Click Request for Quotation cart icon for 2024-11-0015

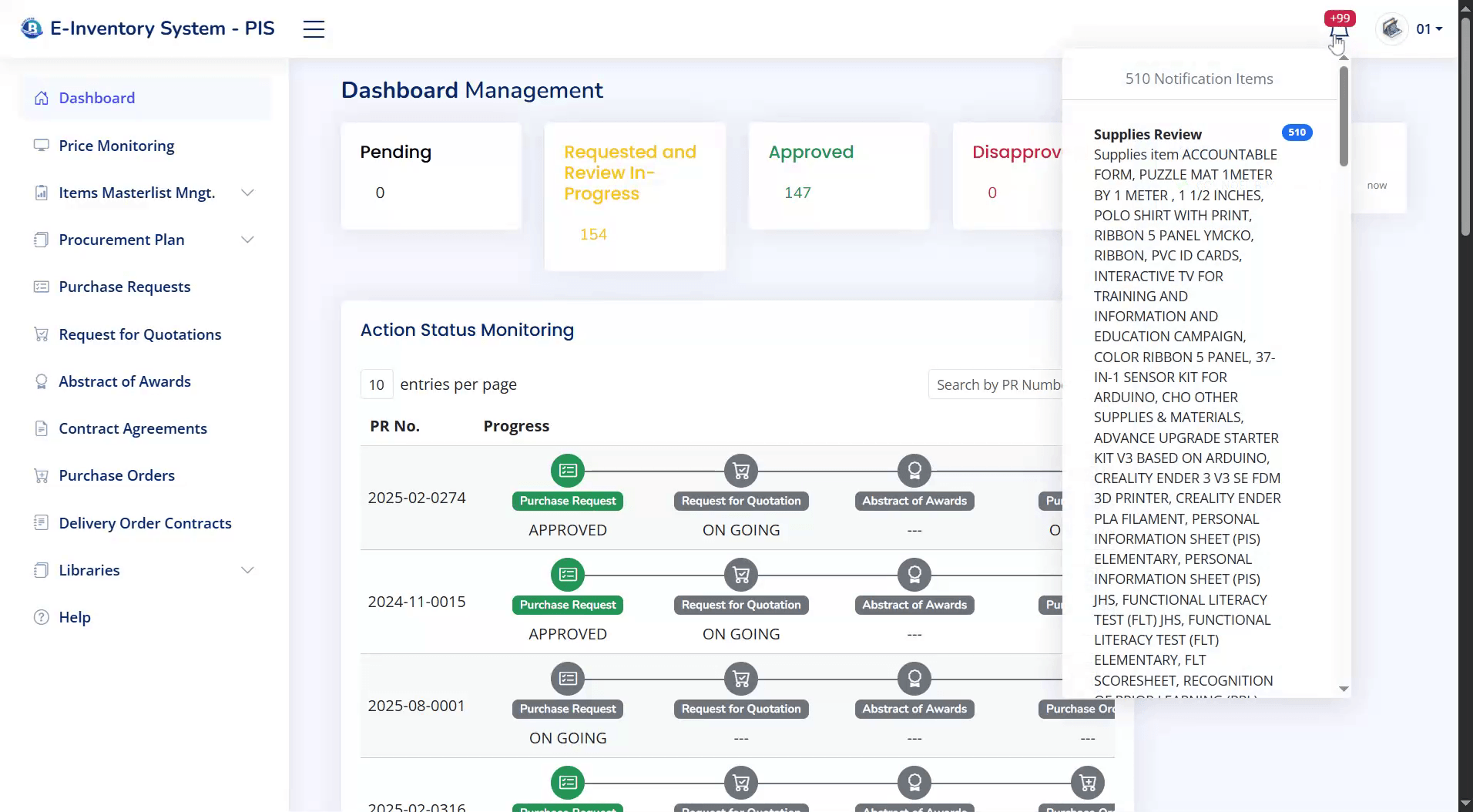tap(741, 575)
